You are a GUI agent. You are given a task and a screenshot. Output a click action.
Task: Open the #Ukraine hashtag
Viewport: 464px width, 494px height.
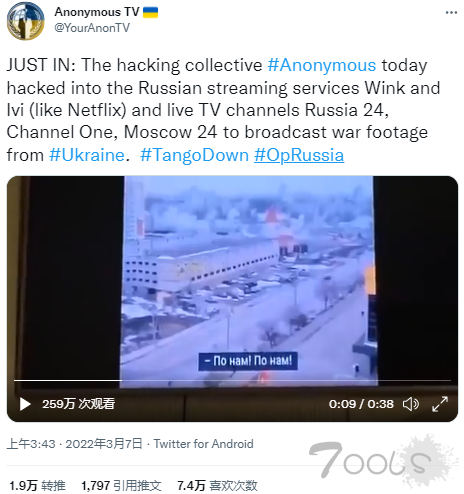tap(87, 155)
